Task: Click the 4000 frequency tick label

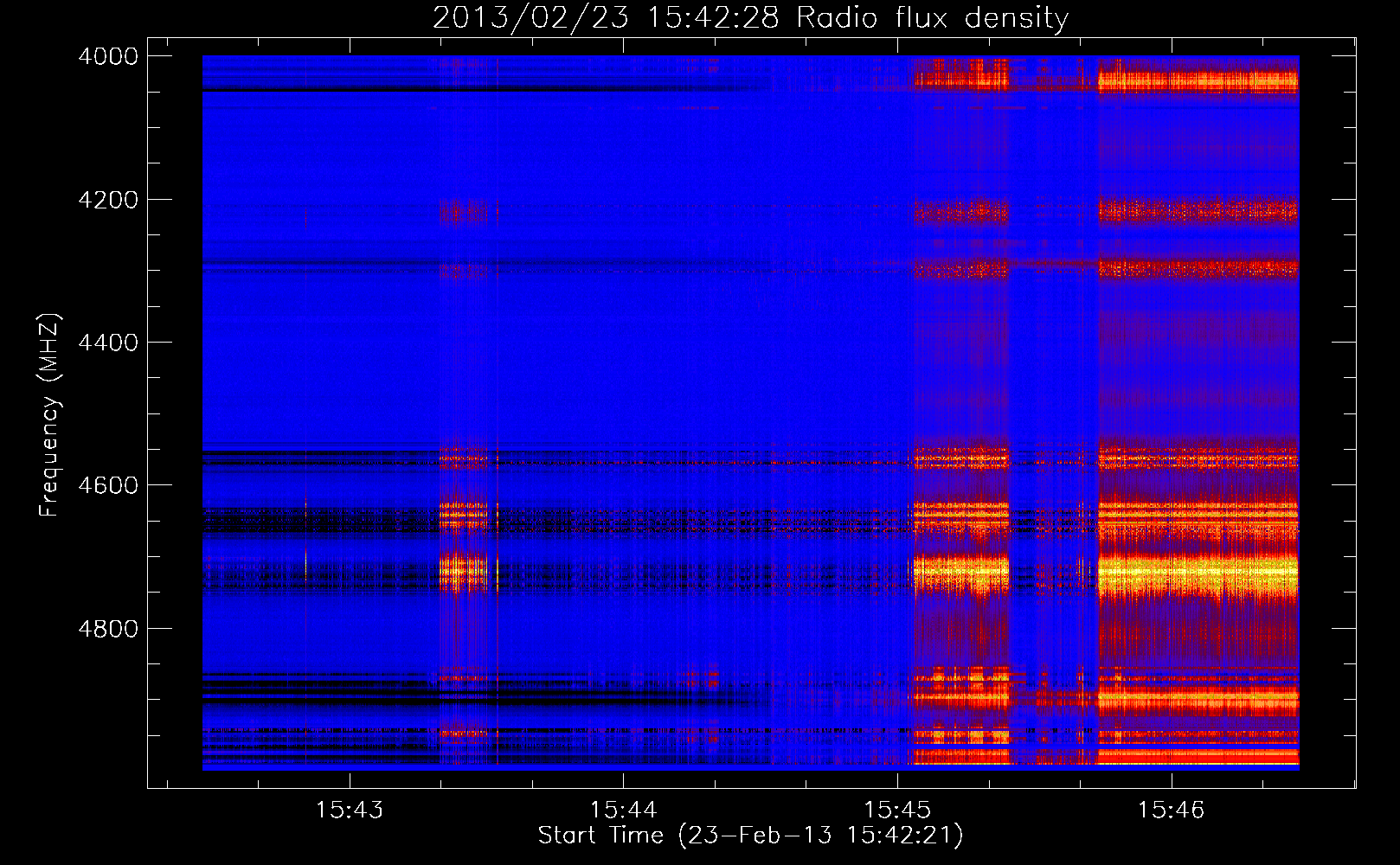Action: (108, 56)
